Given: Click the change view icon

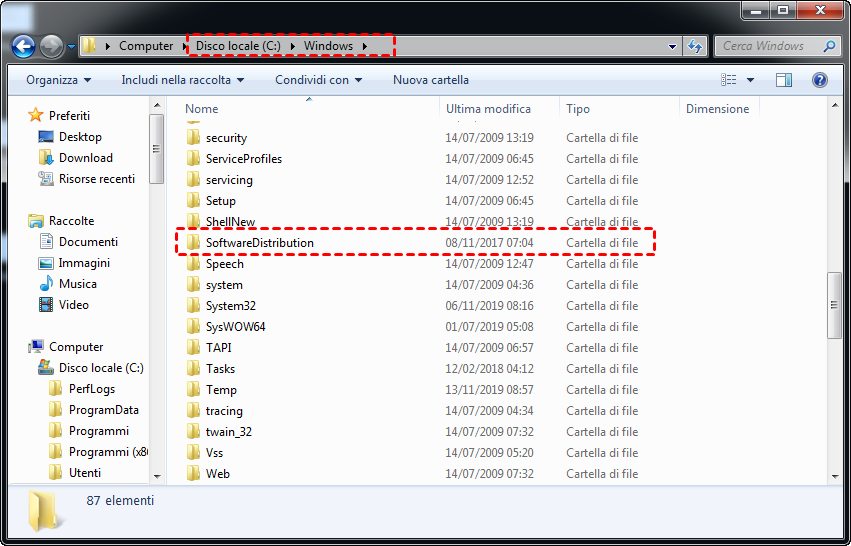Looking at the screenshot, I should pyautogui.click(x=728, y=80).
